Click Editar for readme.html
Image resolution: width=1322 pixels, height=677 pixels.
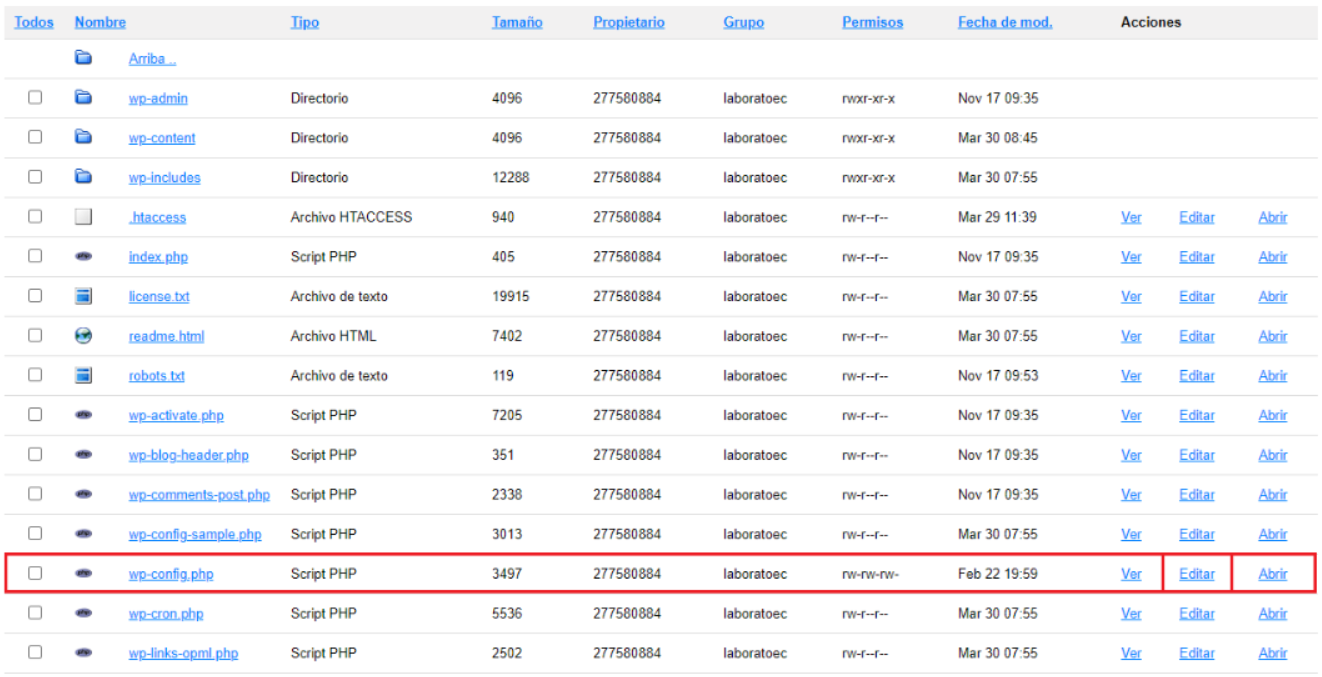1197,336
